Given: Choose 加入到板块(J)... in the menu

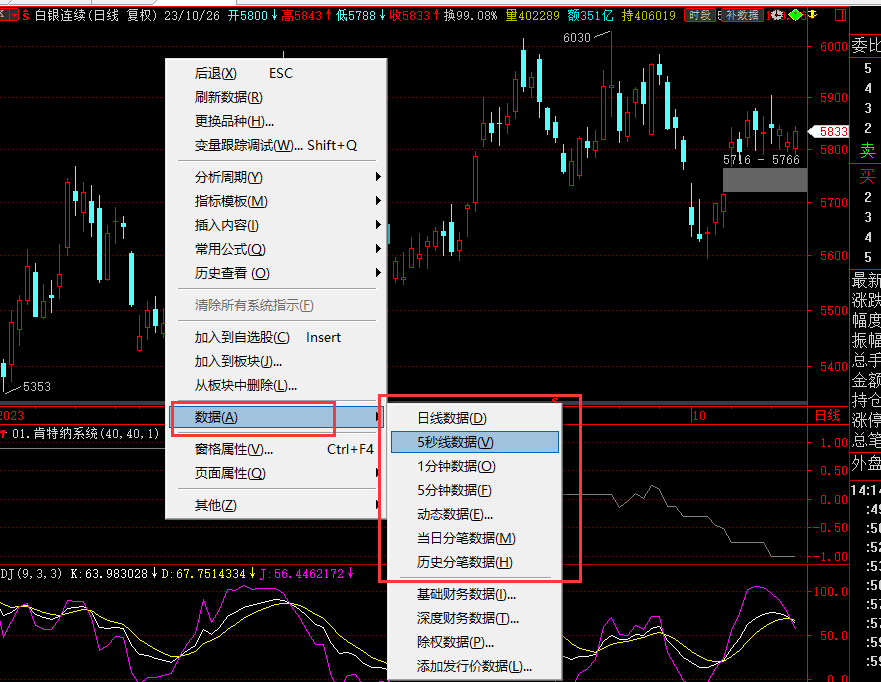Looking at the screenshot, I should point(276,361).
